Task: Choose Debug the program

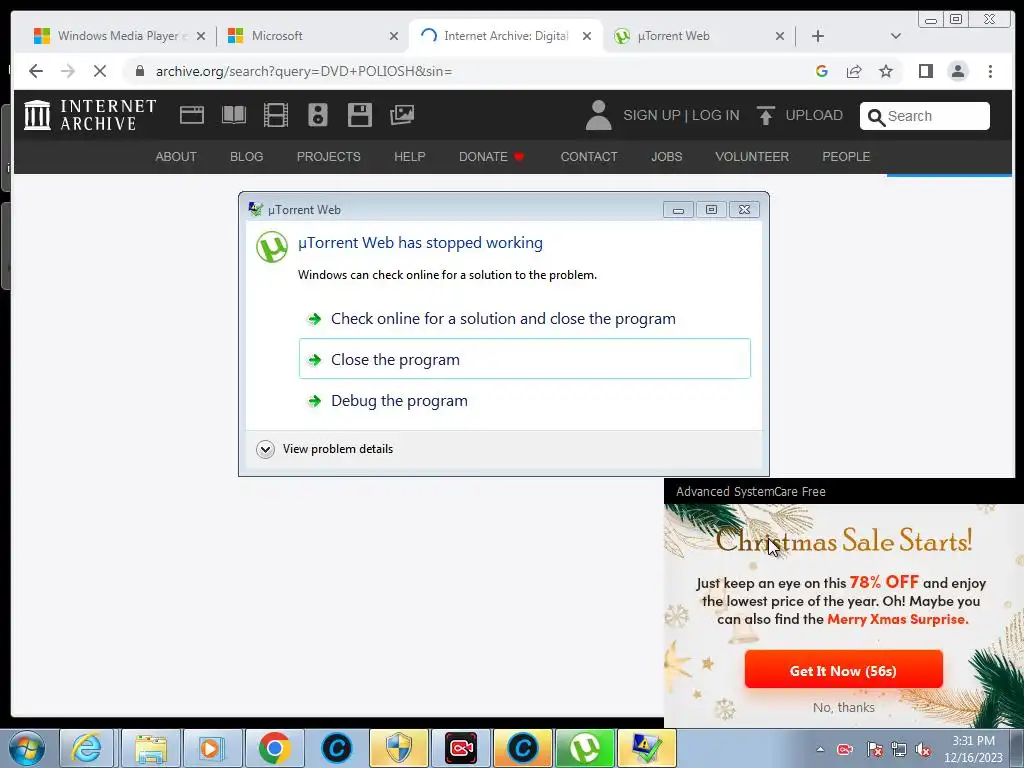Action: point(524,400)
